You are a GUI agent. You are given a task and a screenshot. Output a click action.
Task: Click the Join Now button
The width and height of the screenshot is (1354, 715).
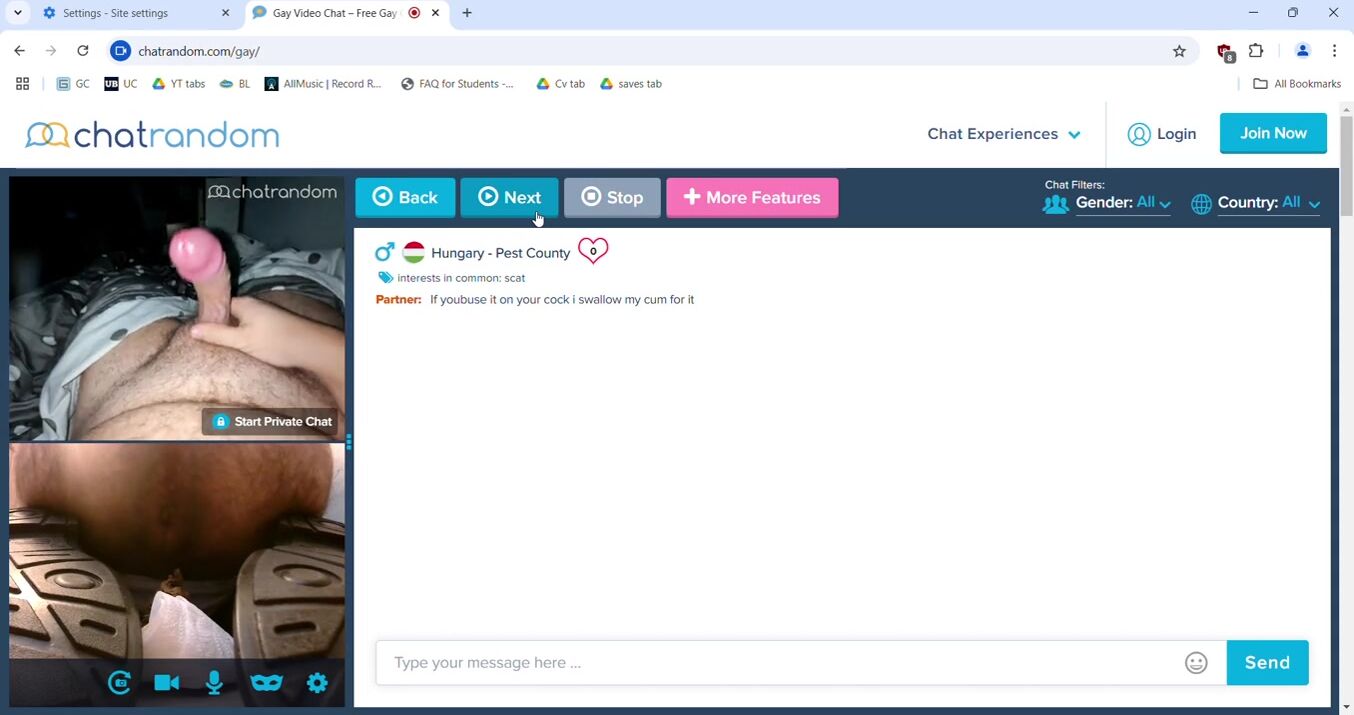[x=1272, y=133]
